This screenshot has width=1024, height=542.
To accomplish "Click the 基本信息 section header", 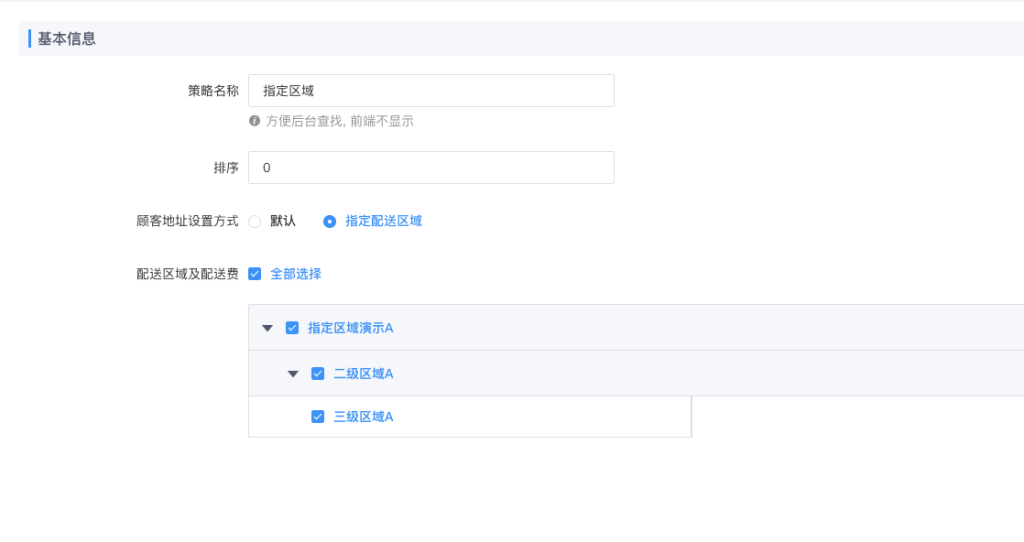I will 67,39.
